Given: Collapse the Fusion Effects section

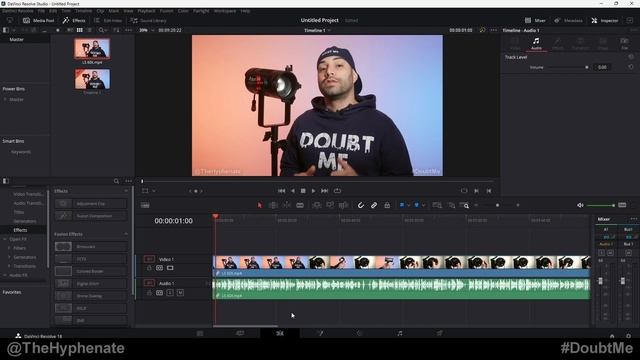Looking at the screenshot, I should 126,234.
